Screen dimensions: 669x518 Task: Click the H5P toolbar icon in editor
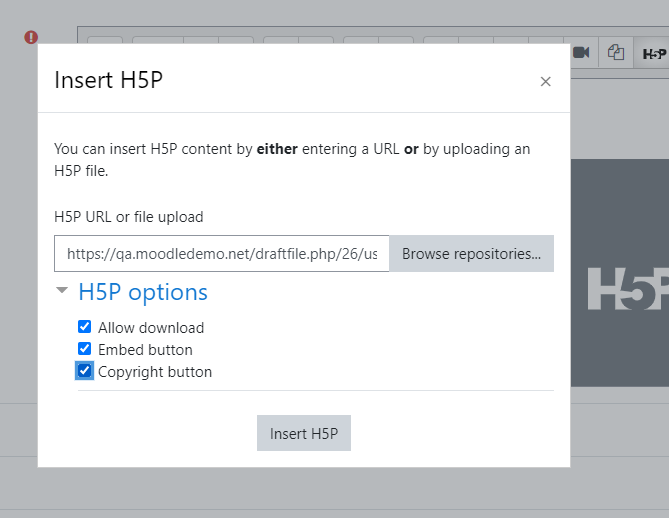pos(654,54)
